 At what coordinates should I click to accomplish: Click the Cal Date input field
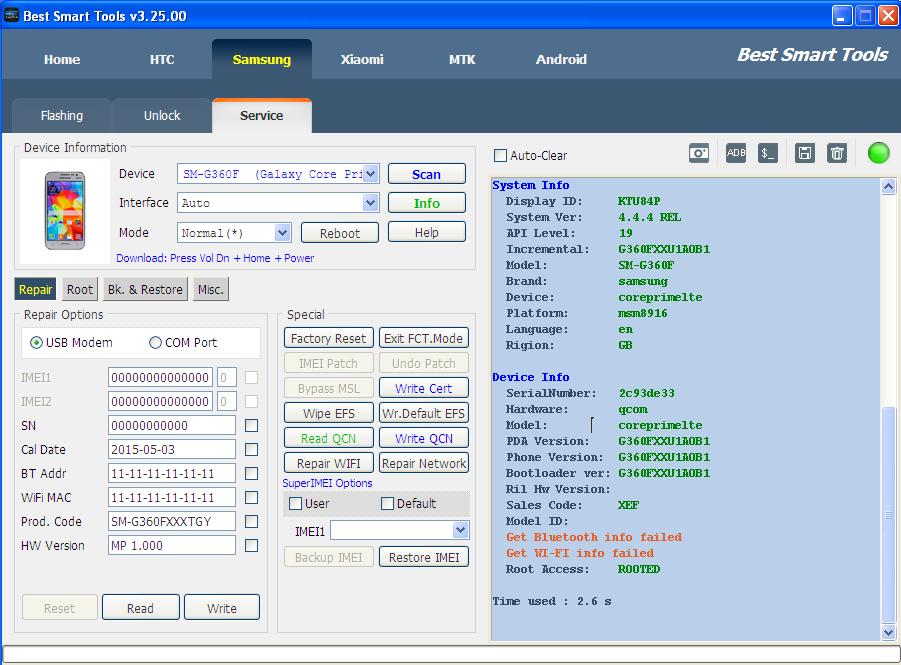pyautogui.click(x=172, y=449)
